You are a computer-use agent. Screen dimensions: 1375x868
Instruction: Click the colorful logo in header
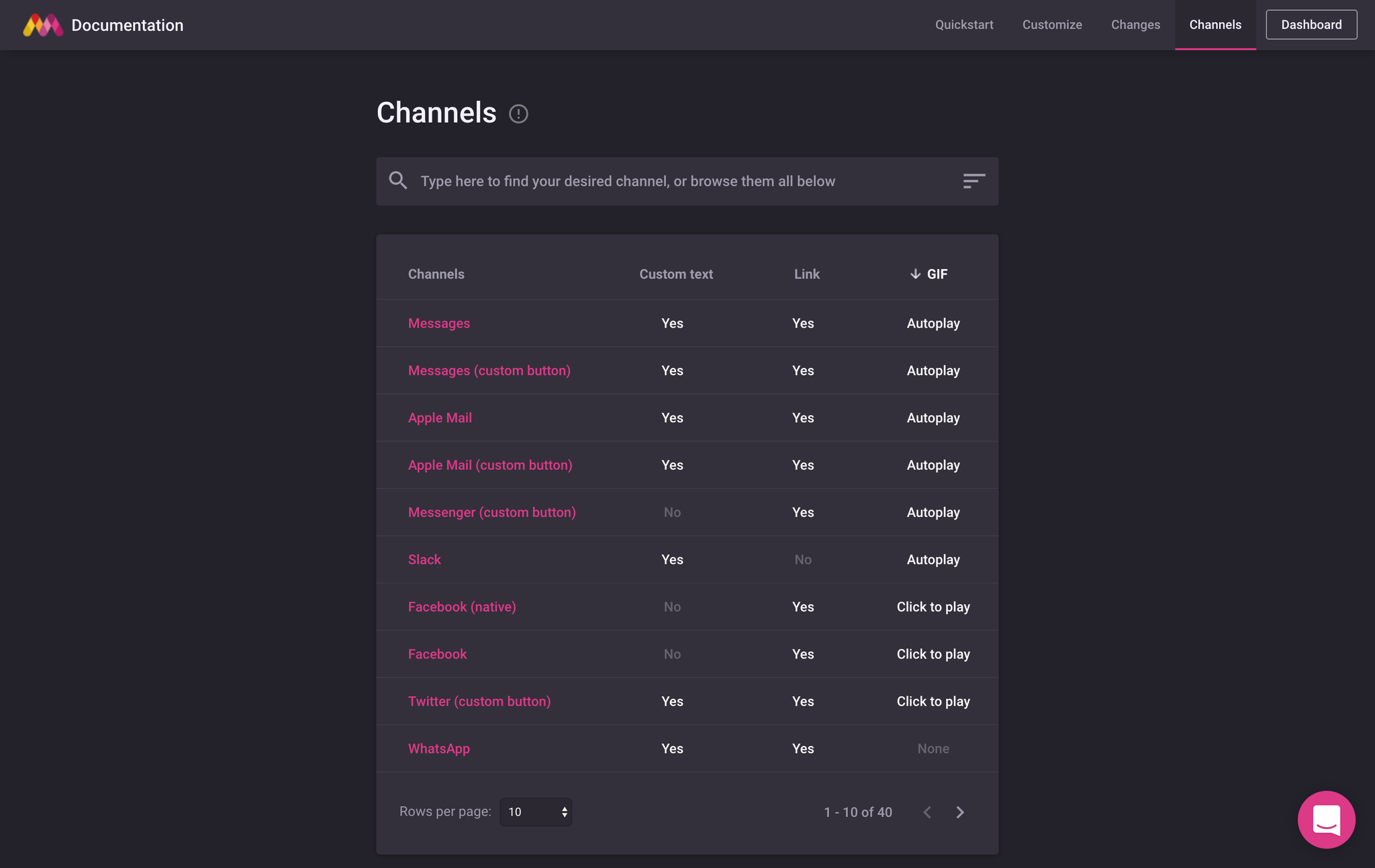coord(43,25)
